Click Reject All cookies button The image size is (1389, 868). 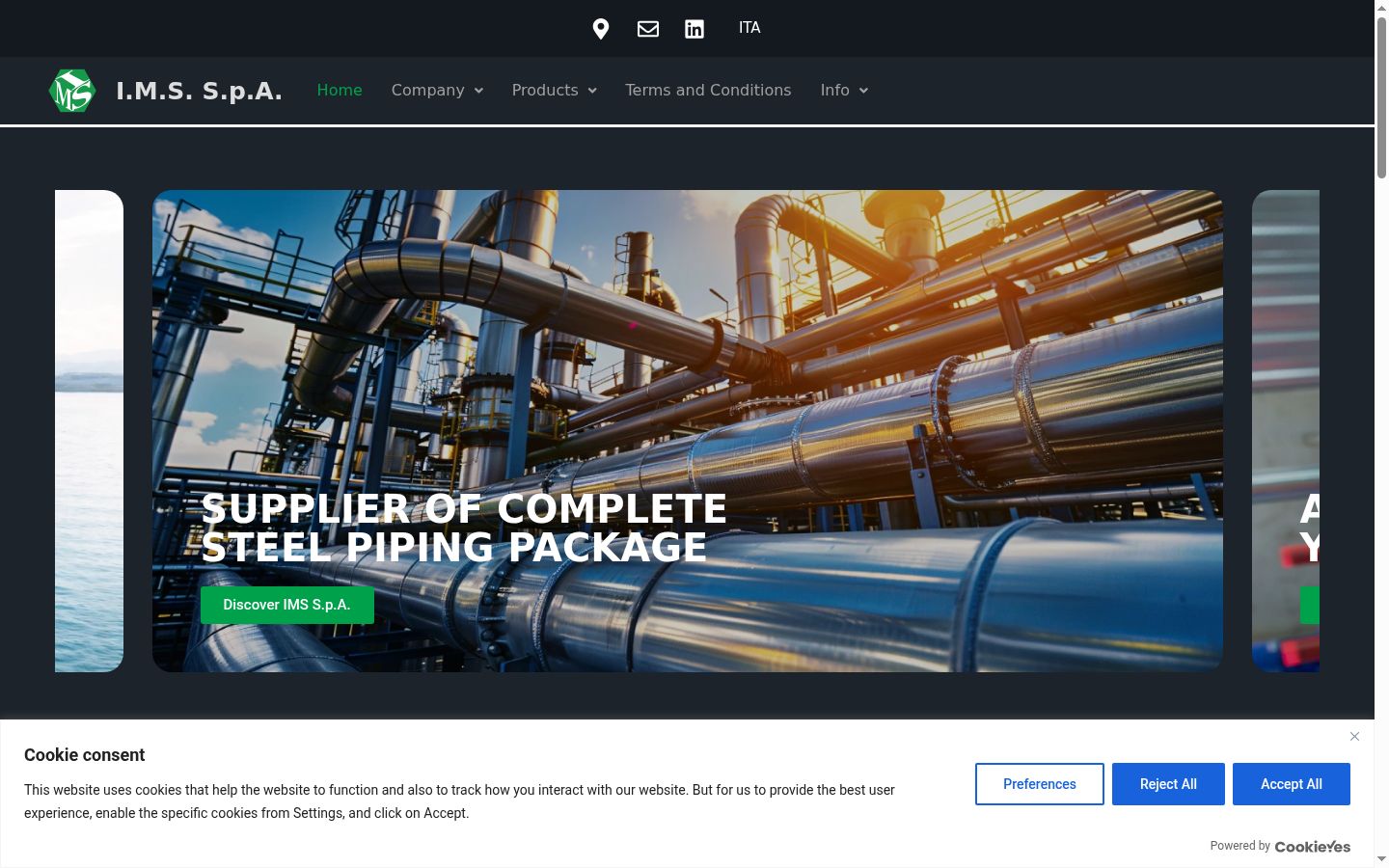click(1168, 784)
